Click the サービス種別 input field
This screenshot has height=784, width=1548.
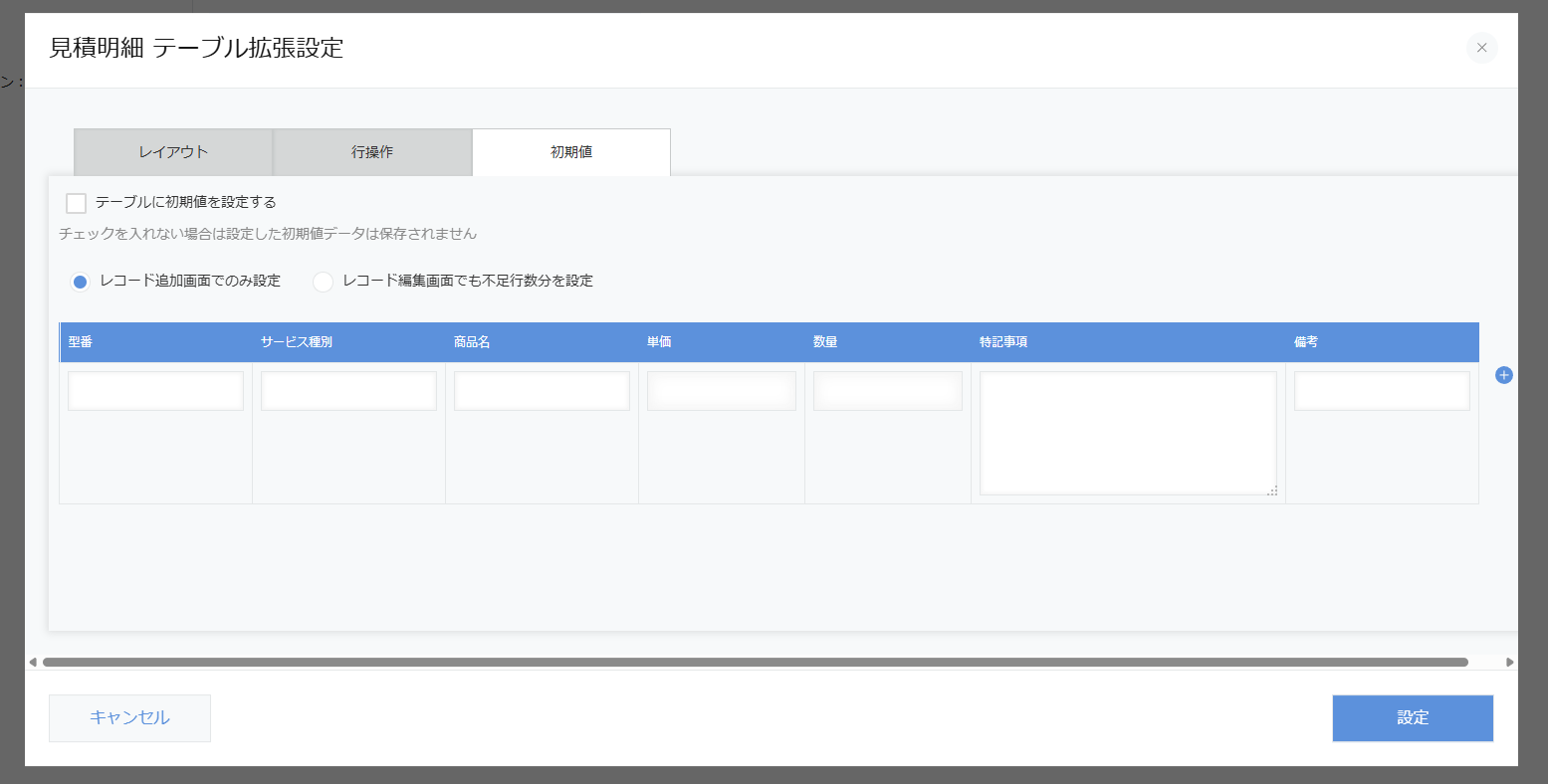tap(348, 391)
